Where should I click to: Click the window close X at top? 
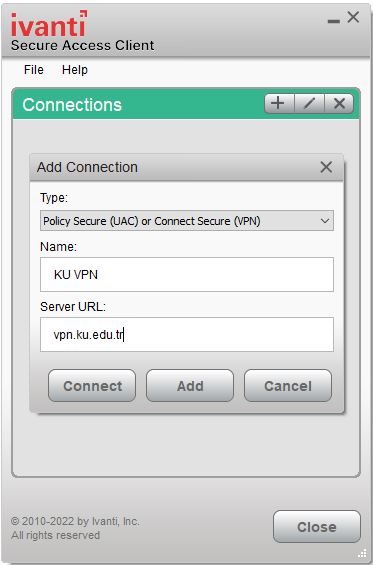[353, 17]
